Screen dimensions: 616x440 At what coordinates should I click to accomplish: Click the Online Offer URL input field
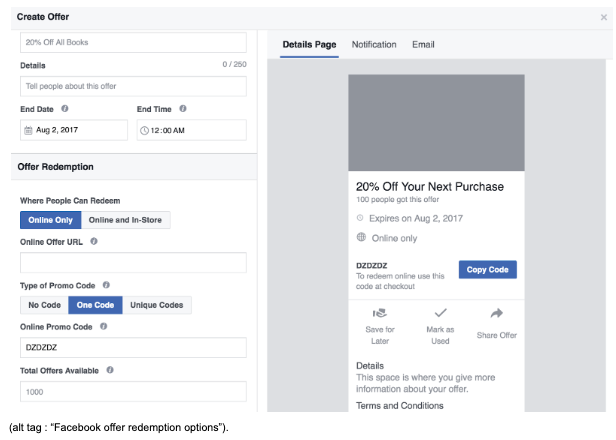133,262
